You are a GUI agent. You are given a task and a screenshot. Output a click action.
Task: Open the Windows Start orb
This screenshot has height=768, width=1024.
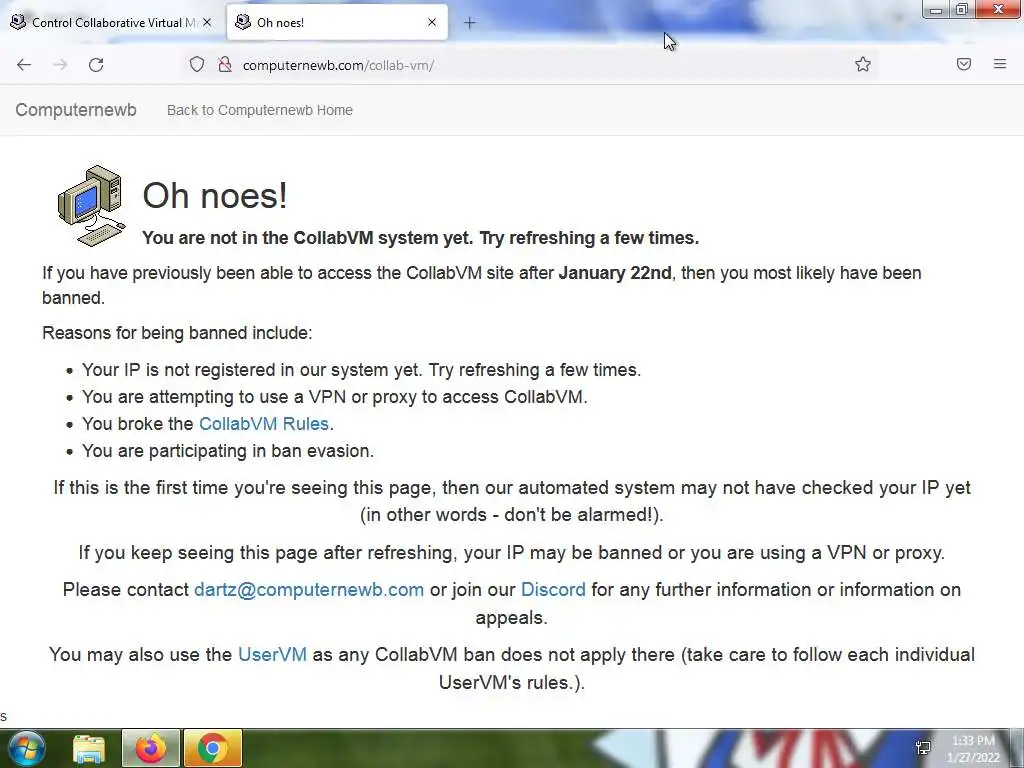coord(26,748)
